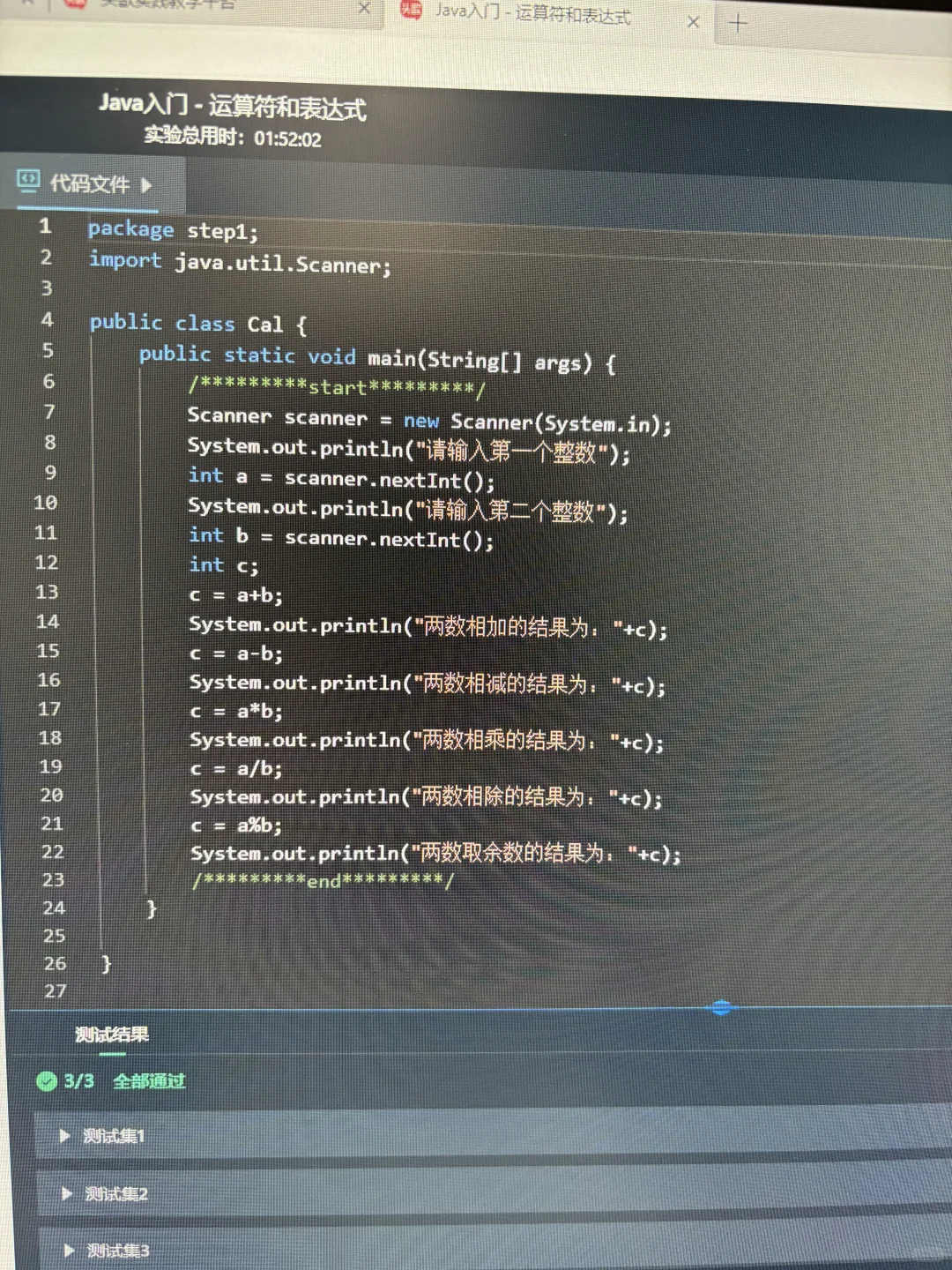Click the green checkmark pass icon
The image size is (952, 1270).
coord(46,1081)
